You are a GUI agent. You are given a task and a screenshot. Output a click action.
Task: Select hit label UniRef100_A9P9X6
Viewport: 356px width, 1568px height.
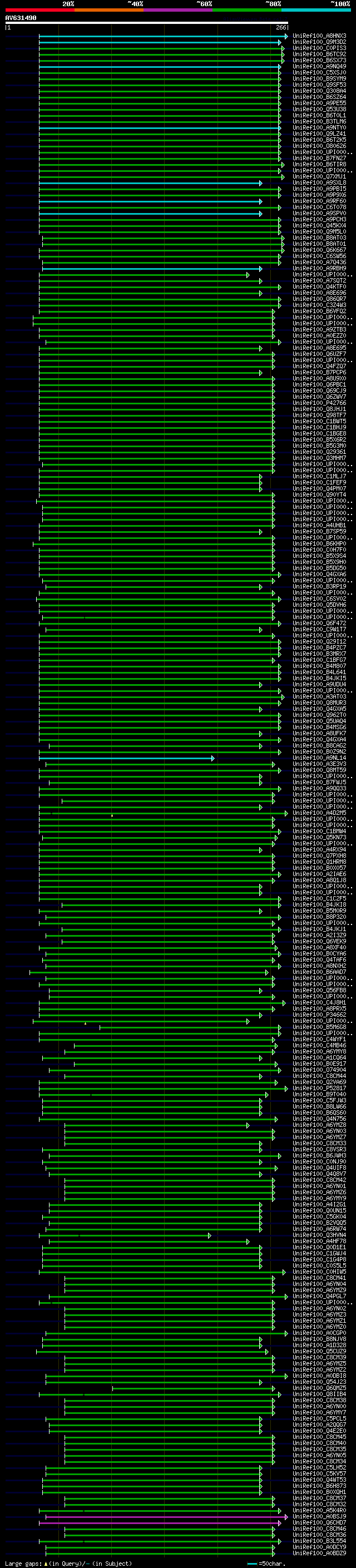coord(319,195)
